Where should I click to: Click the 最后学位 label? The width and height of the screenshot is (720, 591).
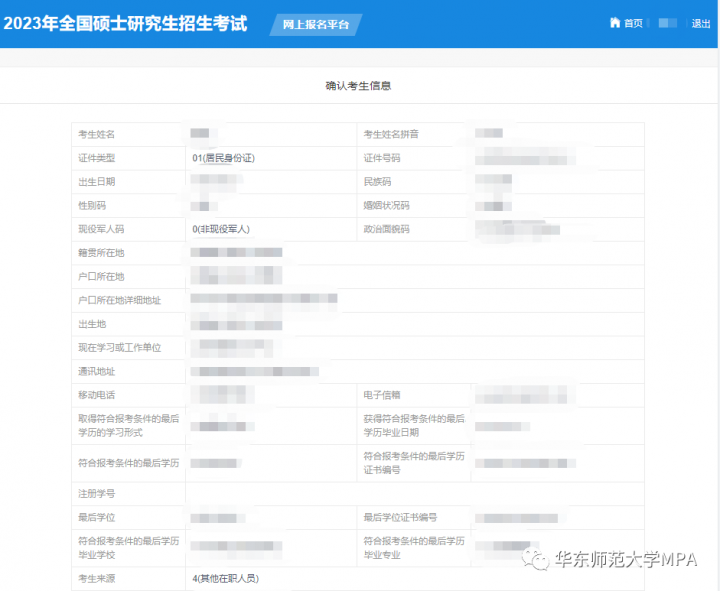click(x=96, y=518)
